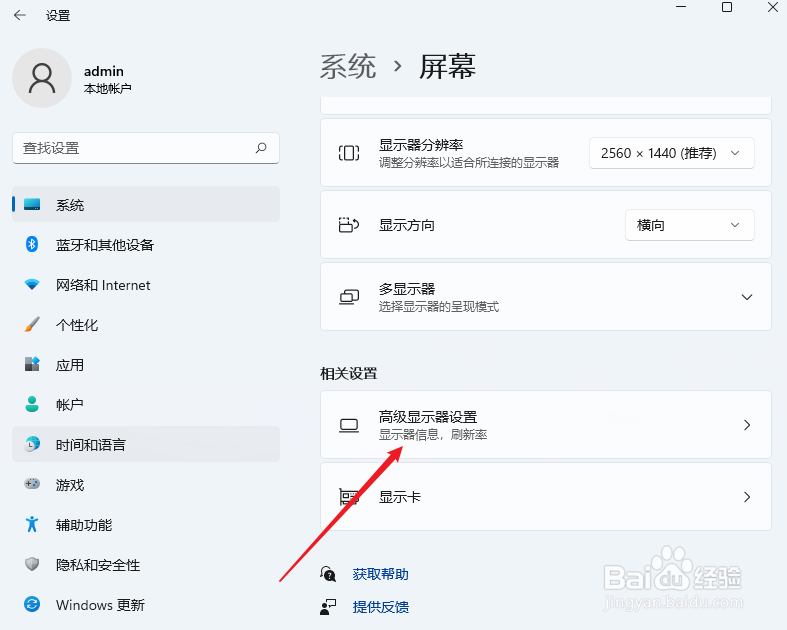Open the 横向 orientation dropdown
Viewport: 787px width, 630px height.
click(690, 225)
